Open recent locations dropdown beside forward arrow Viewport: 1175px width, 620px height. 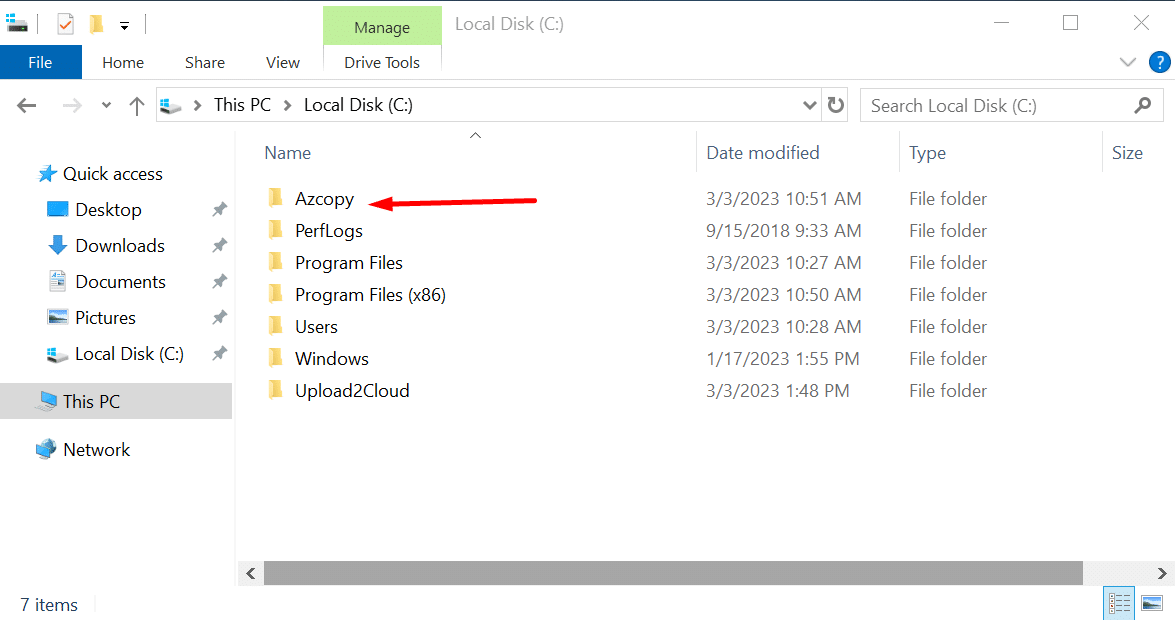click(x=105, y=104)
